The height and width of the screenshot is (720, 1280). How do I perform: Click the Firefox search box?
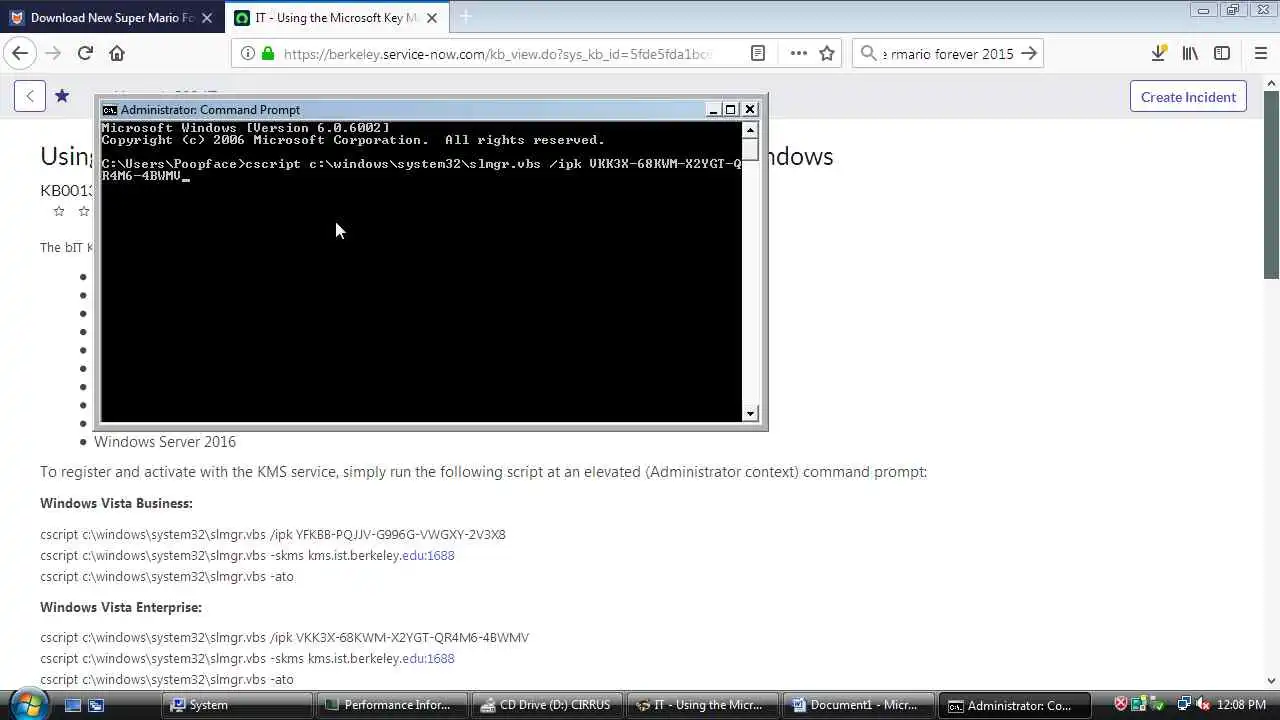pos(948,54)
